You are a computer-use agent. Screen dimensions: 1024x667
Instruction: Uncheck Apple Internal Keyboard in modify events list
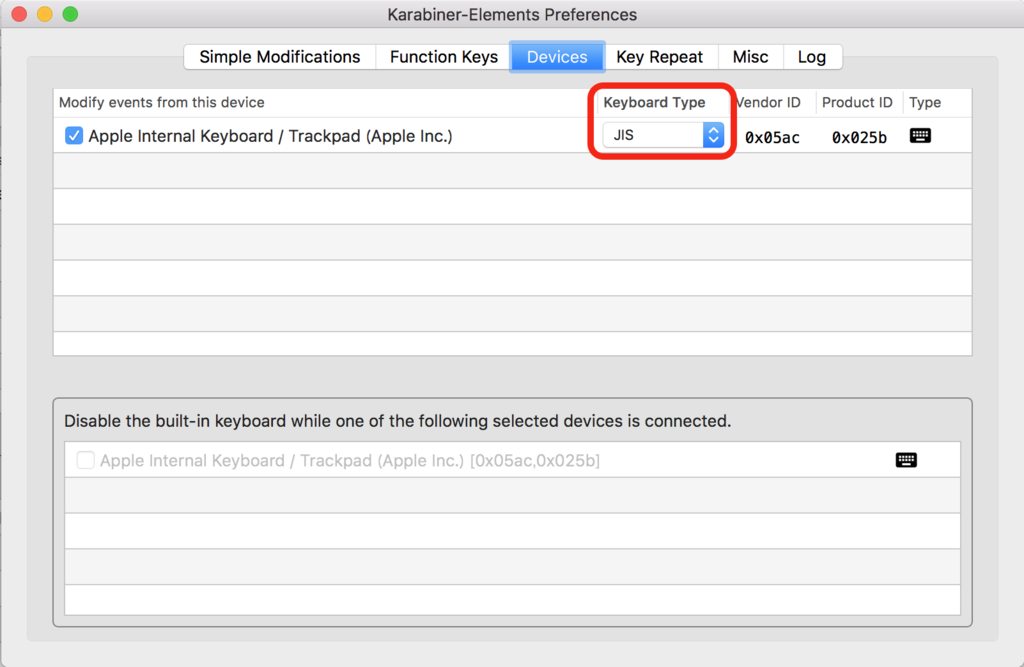pos(74,136)
